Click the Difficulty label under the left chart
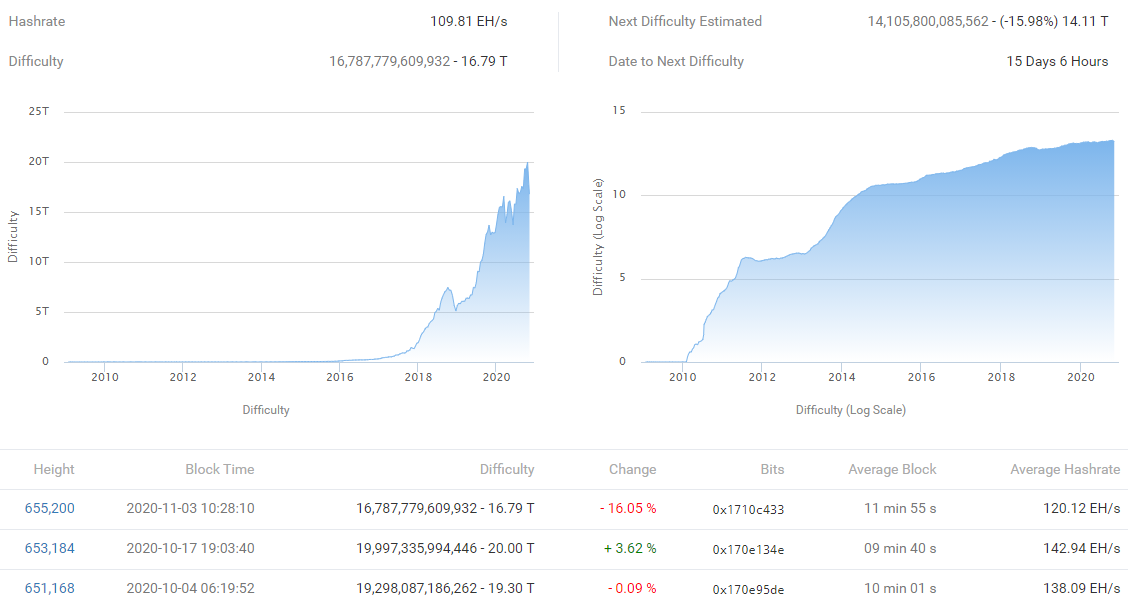Screen dimensions: 1128x605 (265, 409)
